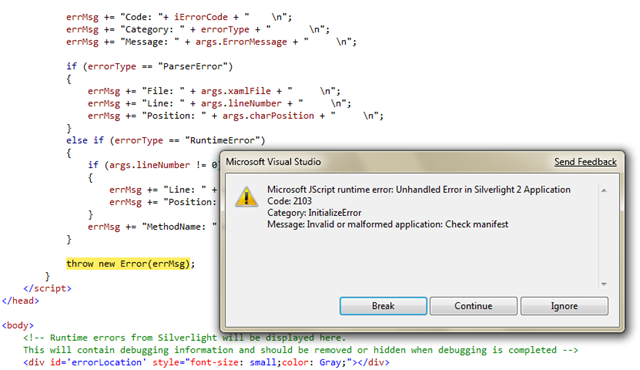Click the div id='errorLocation' code line
640x370 pixels.
pos(207,362)
